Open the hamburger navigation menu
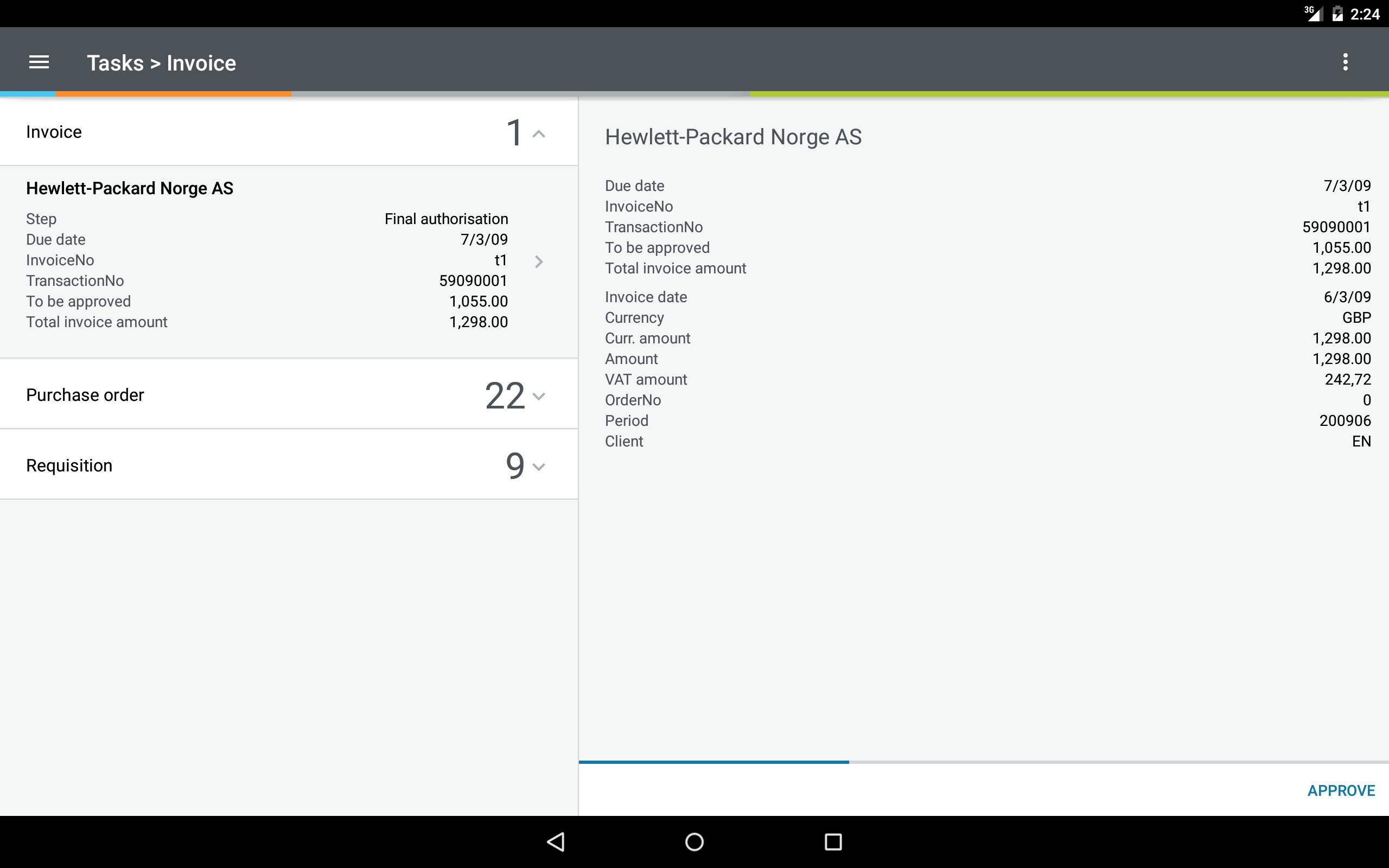Screen dimensions: 1389x868 pyautogui.click(x=39, y=62)
